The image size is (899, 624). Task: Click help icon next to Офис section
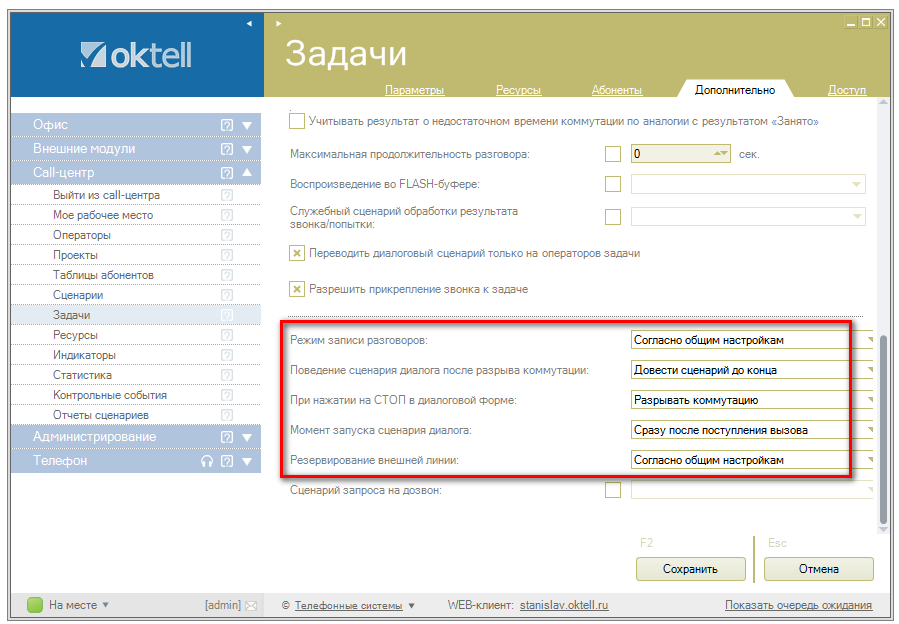coord(227,125)
